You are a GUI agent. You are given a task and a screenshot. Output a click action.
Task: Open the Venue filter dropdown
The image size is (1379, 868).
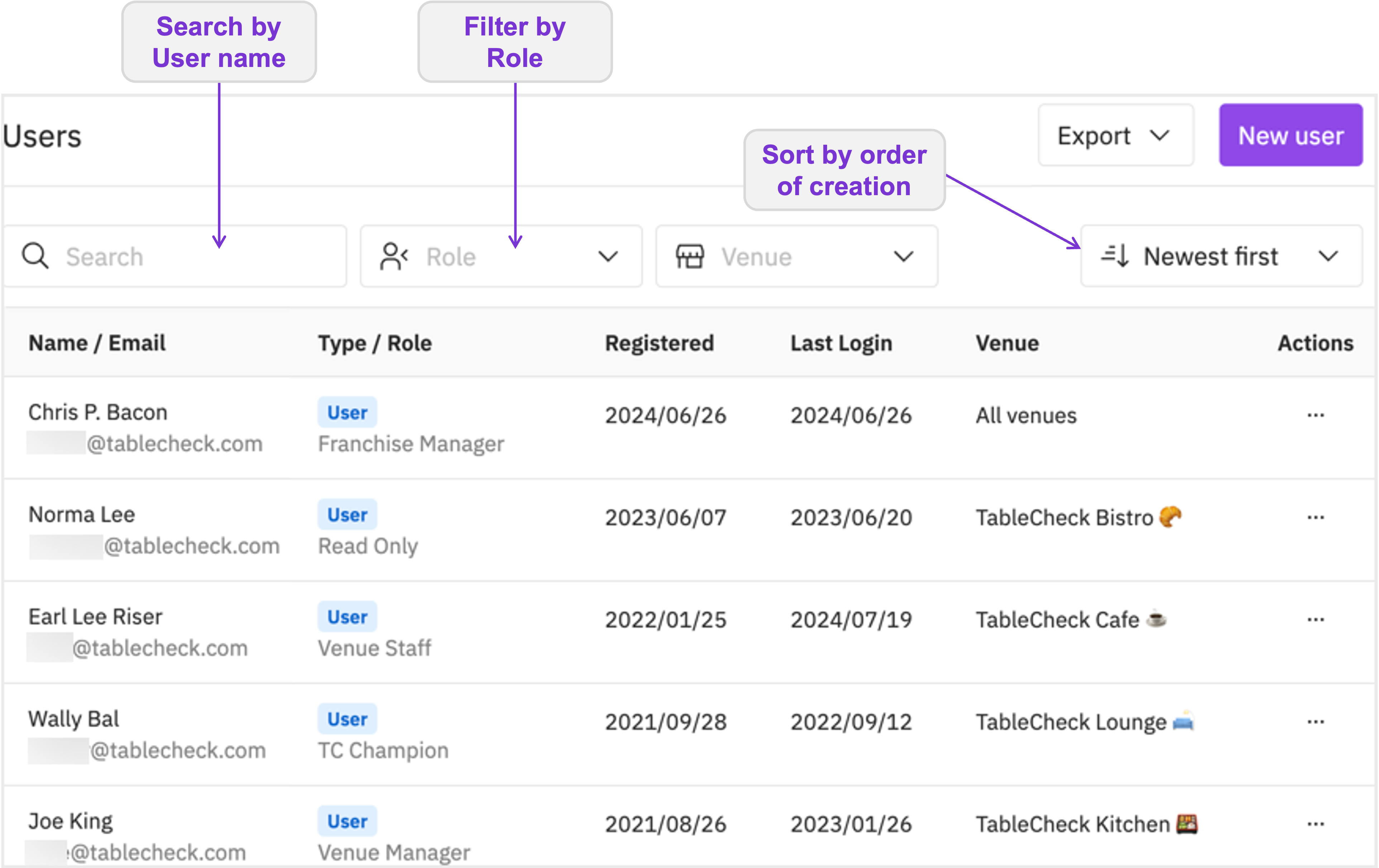(x=797, y=256)
